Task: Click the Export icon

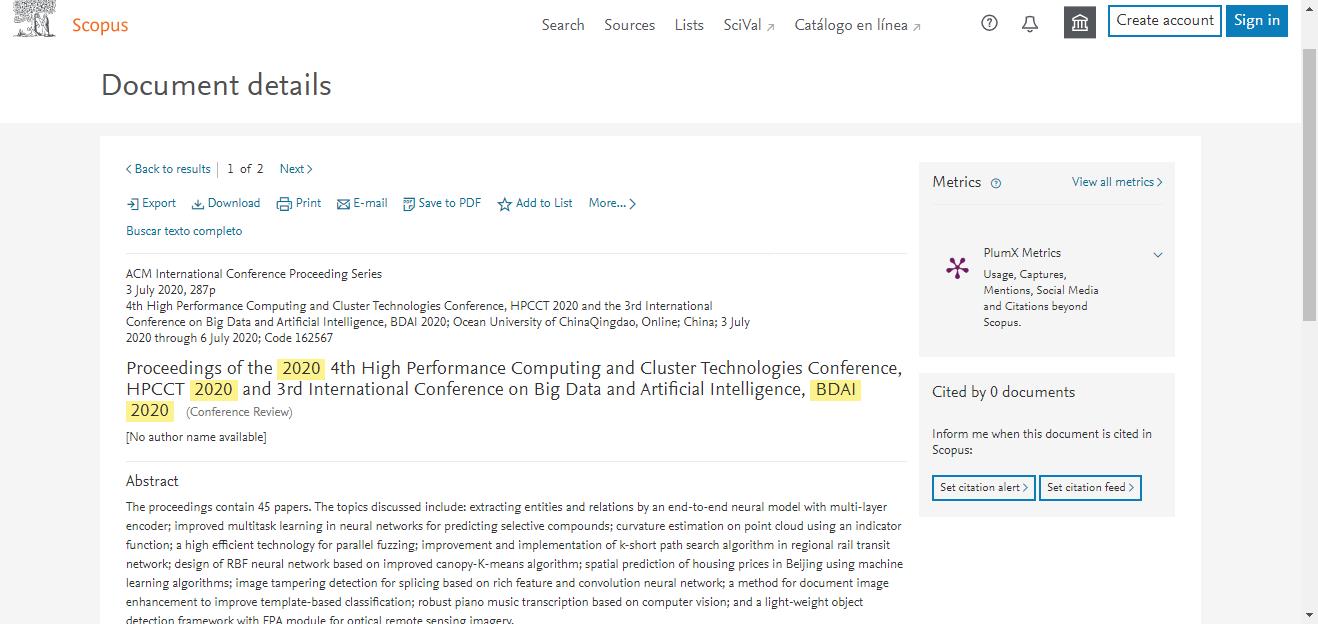Action: tap(133, 204)
